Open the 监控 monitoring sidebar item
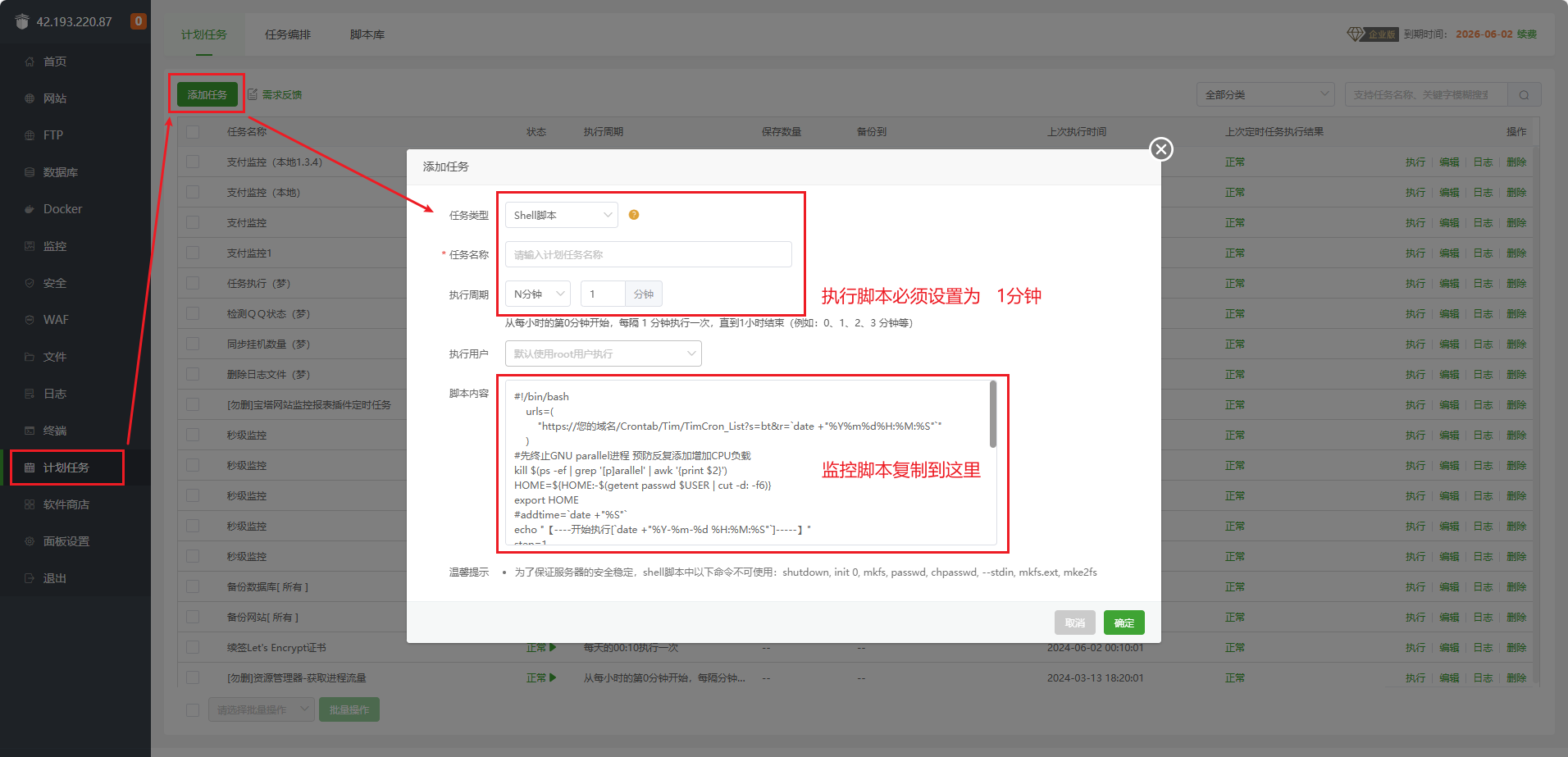 pos(54,246)
